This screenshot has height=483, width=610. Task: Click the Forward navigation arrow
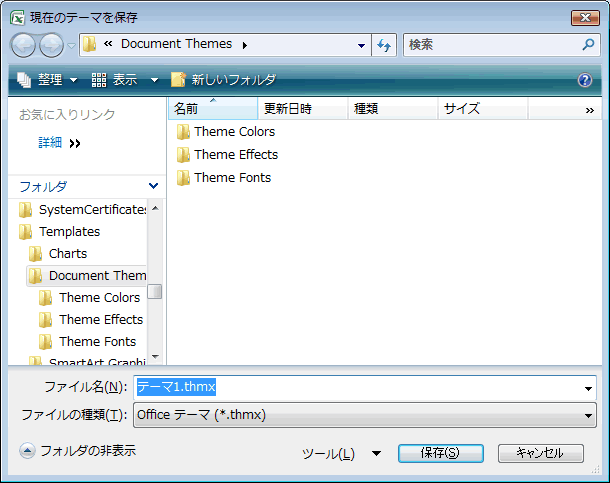click(x=52, y=45)
